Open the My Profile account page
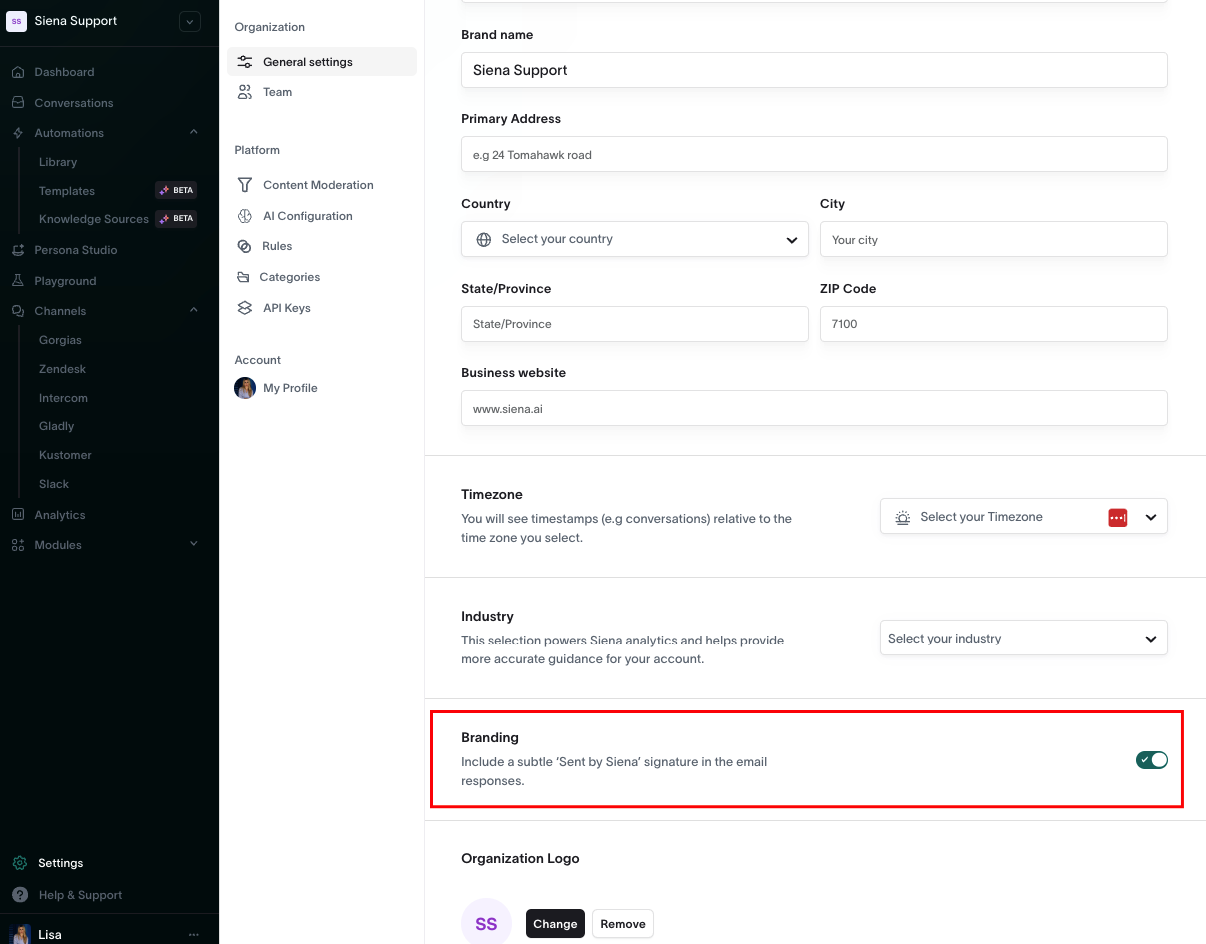The width and height of the screenshot is (1206, 944). coord(290,388)
